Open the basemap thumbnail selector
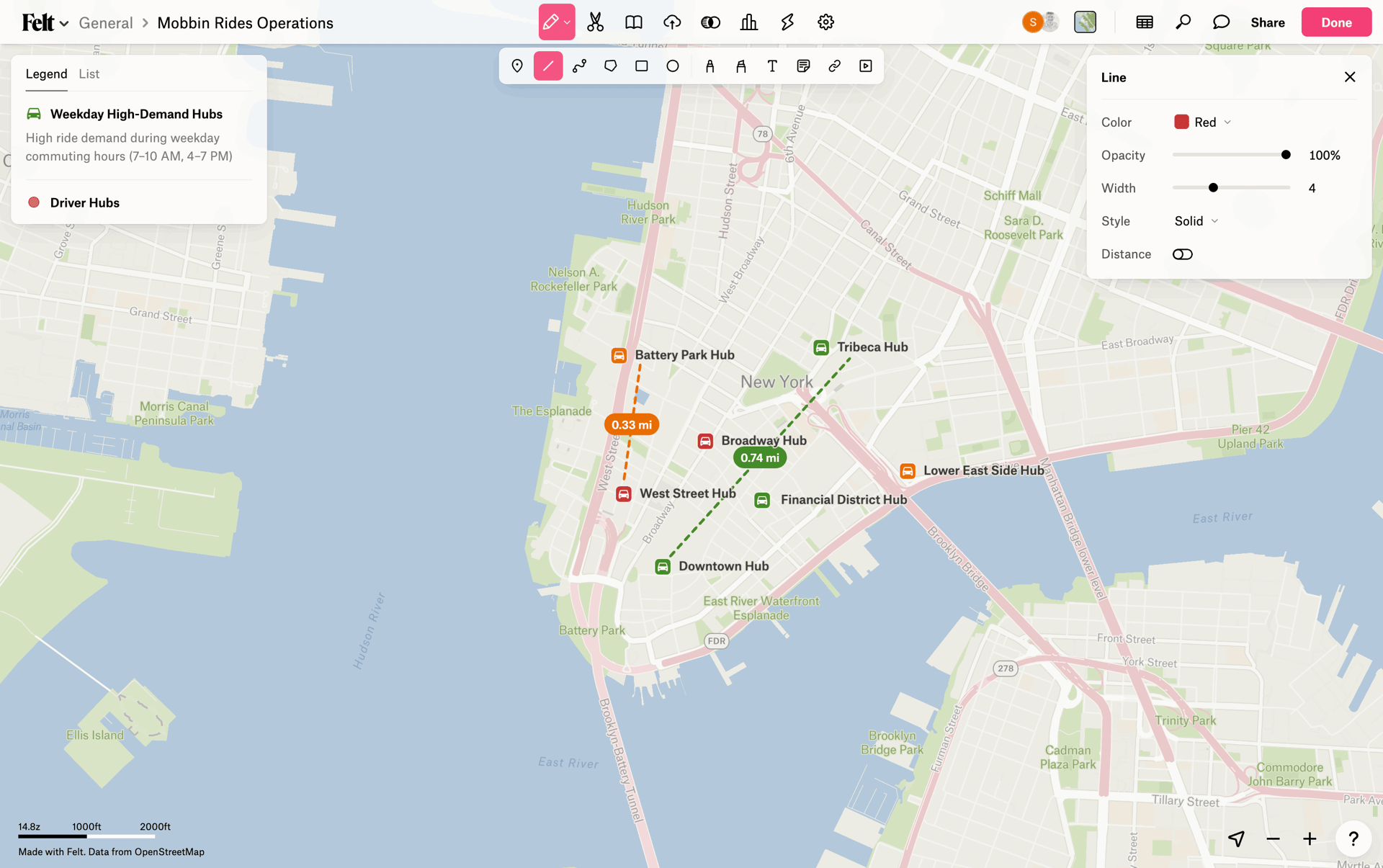 coord(1085,22)
